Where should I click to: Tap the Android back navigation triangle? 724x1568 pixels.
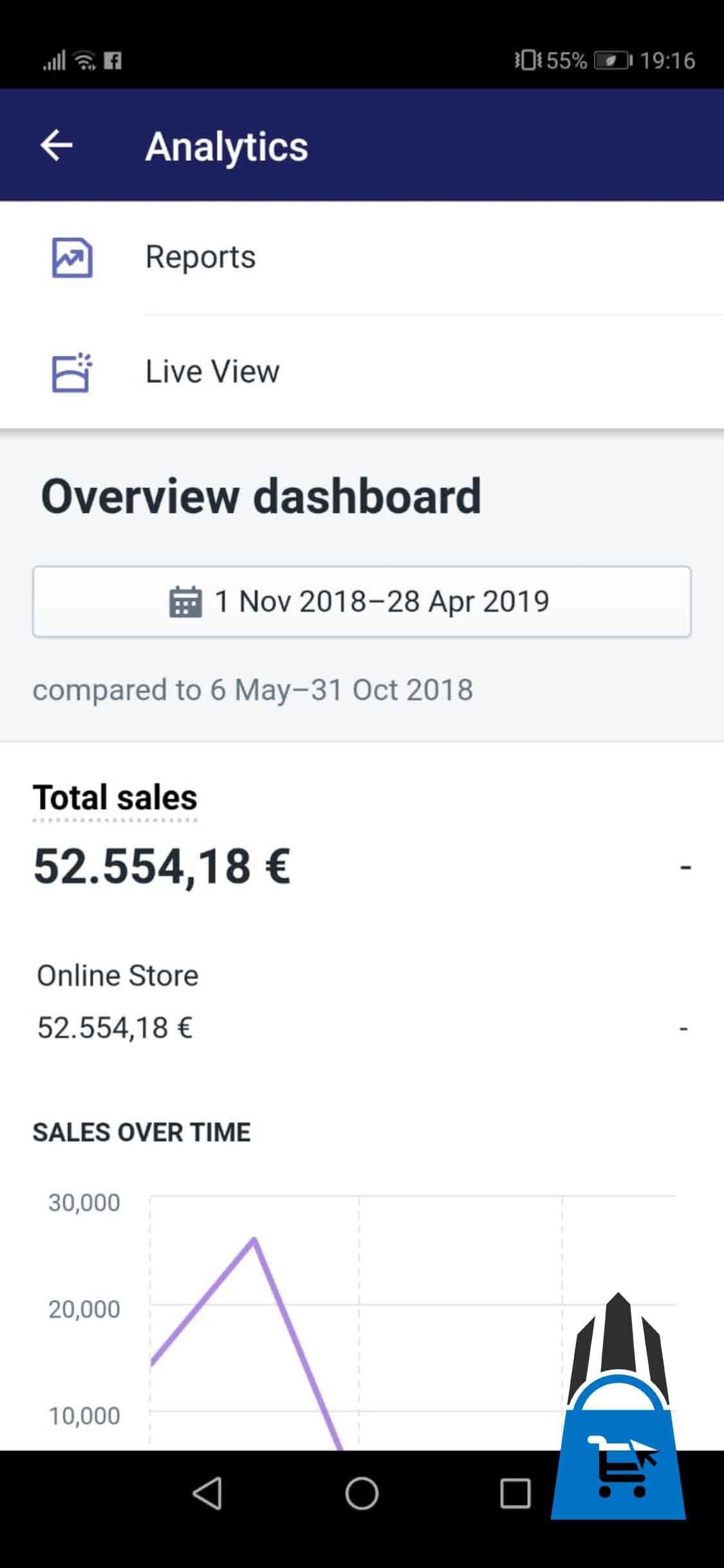tap(208, 1493)
